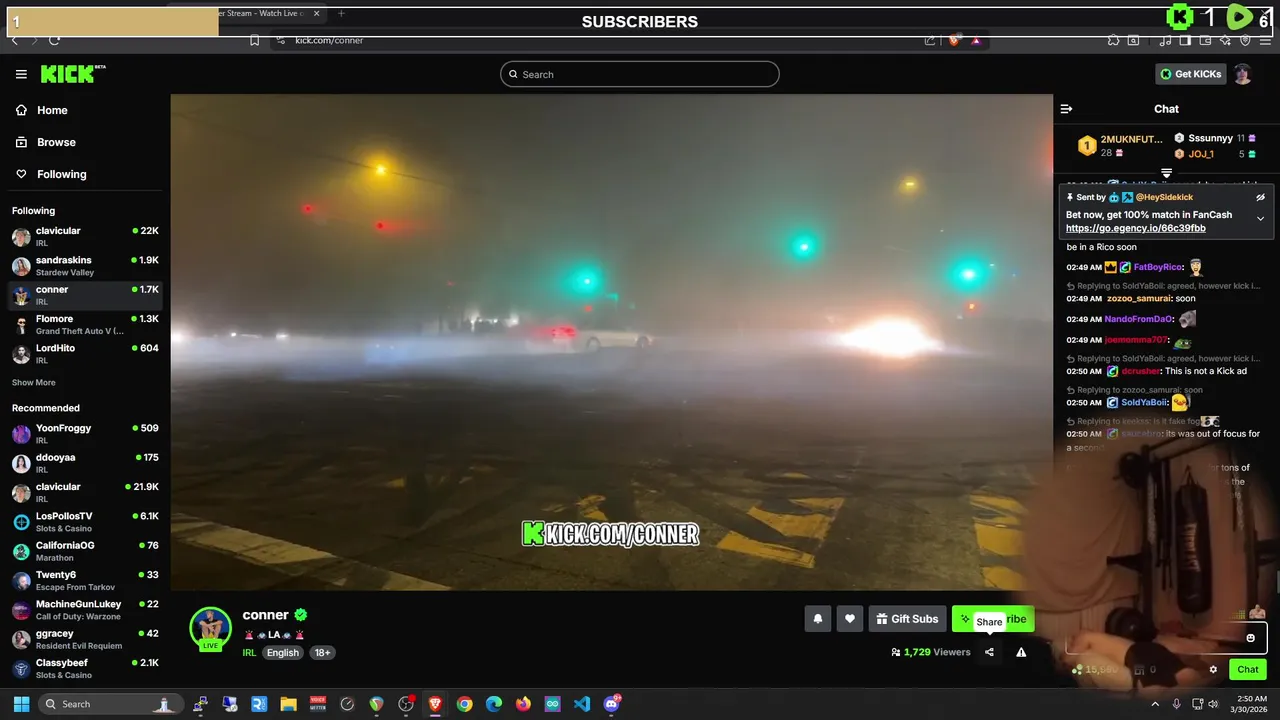1280x720 pixels.
Task: Open Discord from taskbar
Action: [x=611, y=704]
